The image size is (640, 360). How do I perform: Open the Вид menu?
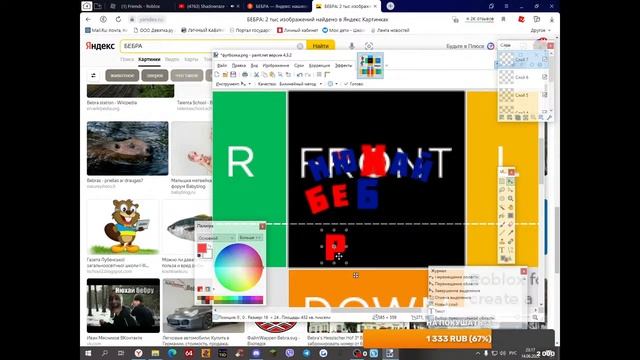coord(254,65)
